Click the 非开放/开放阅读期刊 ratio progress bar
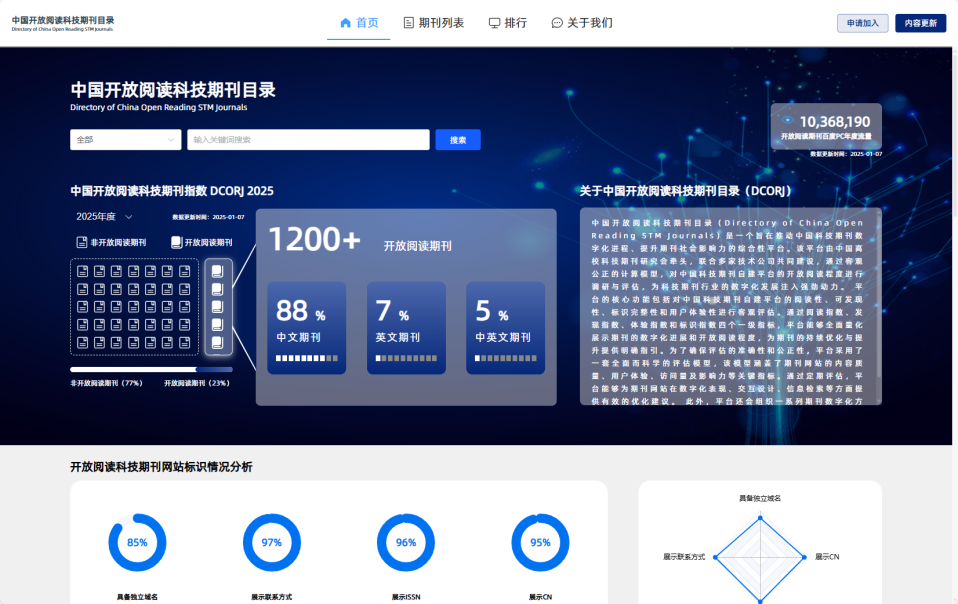Screen dimensions: 958x604 tap(151, 369)
